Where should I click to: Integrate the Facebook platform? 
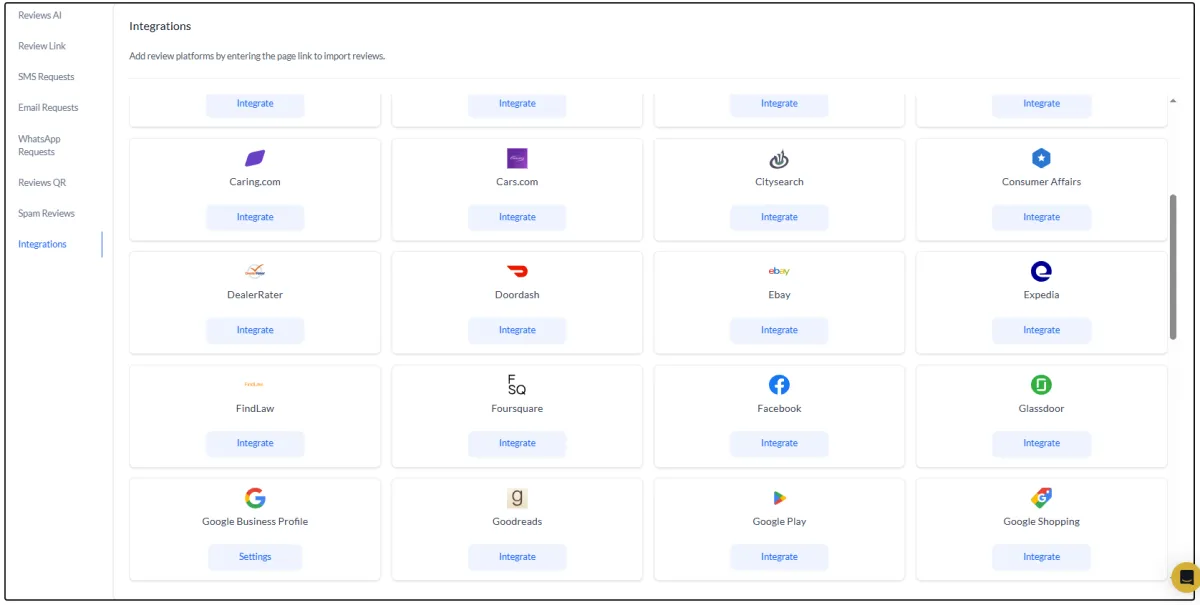[x=779, y=443]
